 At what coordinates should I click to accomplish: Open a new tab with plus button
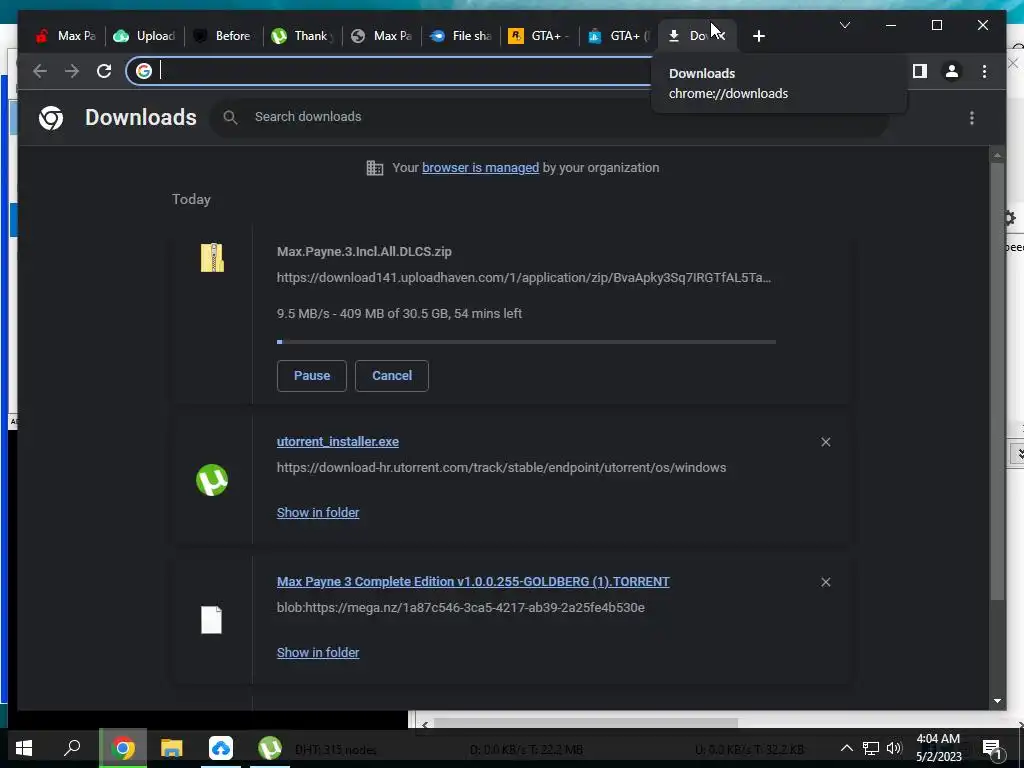click(x=758, y=36)
